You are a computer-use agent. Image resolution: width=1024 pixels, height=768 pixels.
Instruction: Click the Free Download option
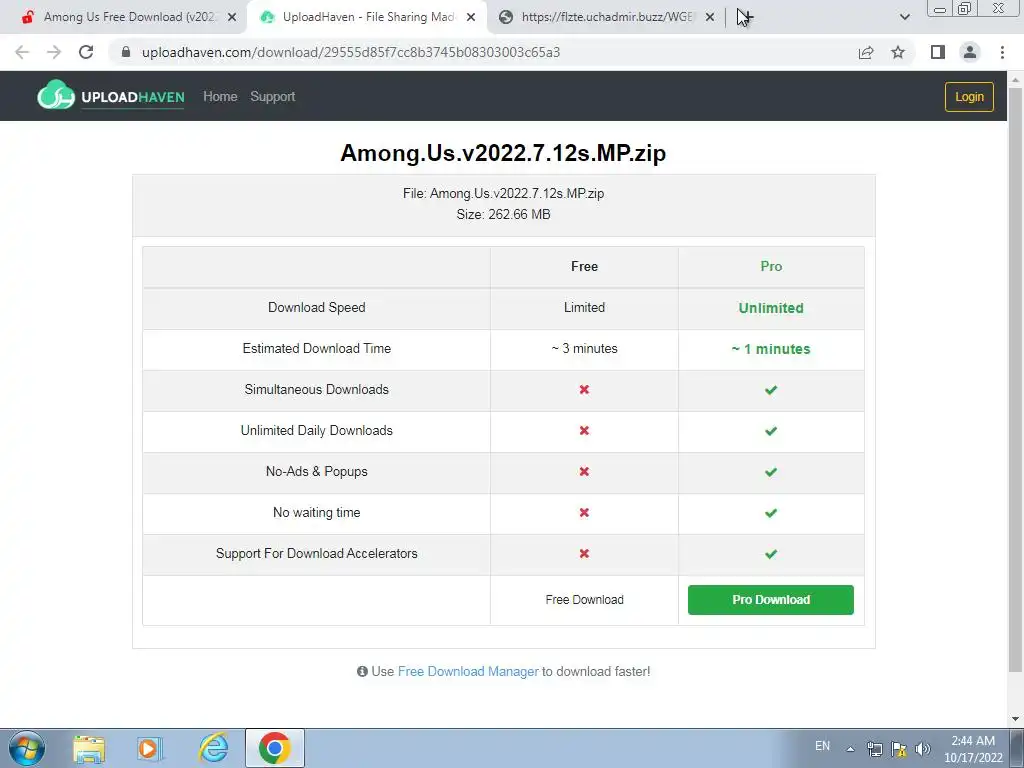pyautogui.click(x=584, y=600)
